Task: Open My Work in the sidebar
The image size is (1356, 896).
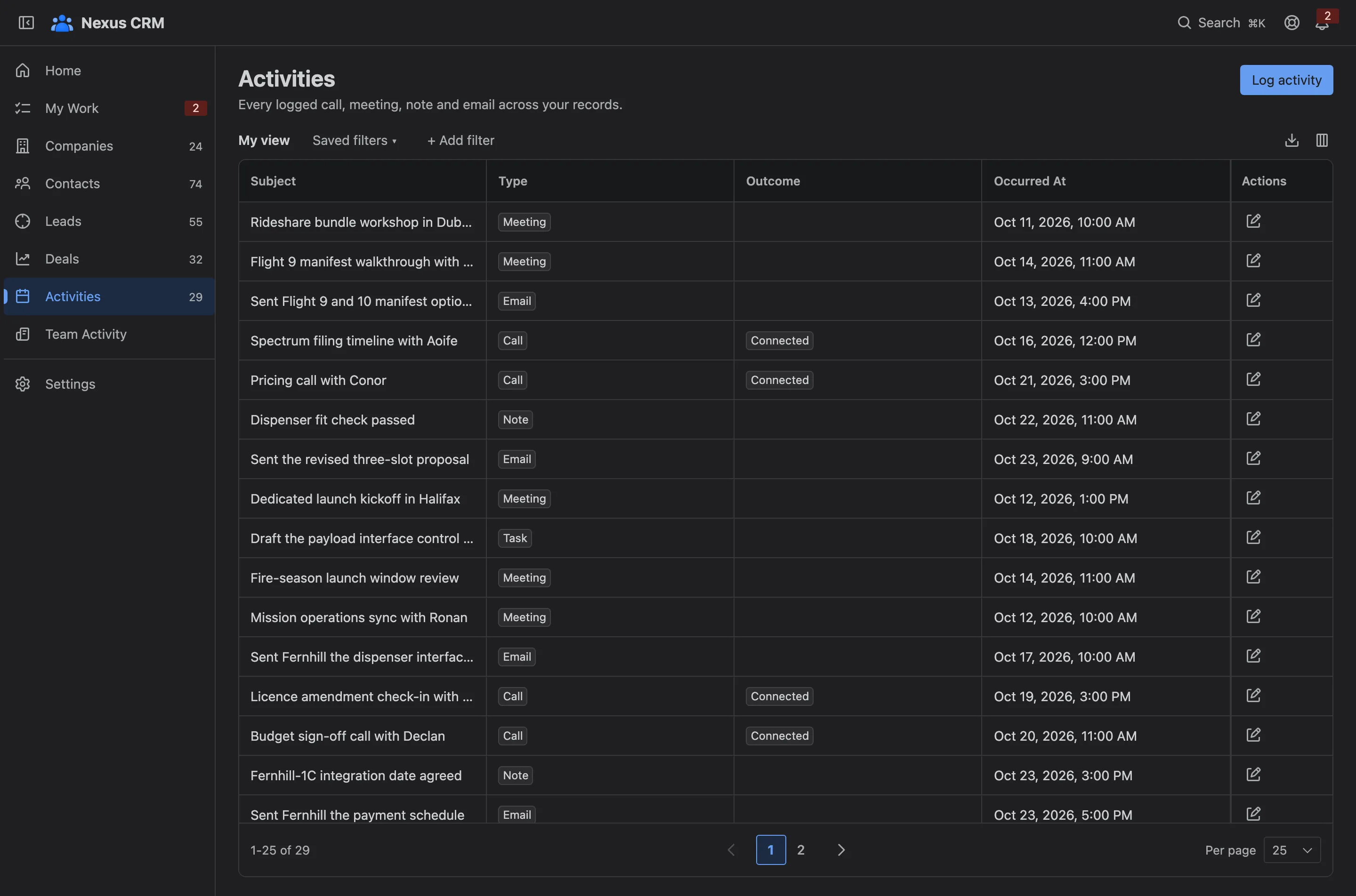Action: pyautogui.click(x=109, y=108)
